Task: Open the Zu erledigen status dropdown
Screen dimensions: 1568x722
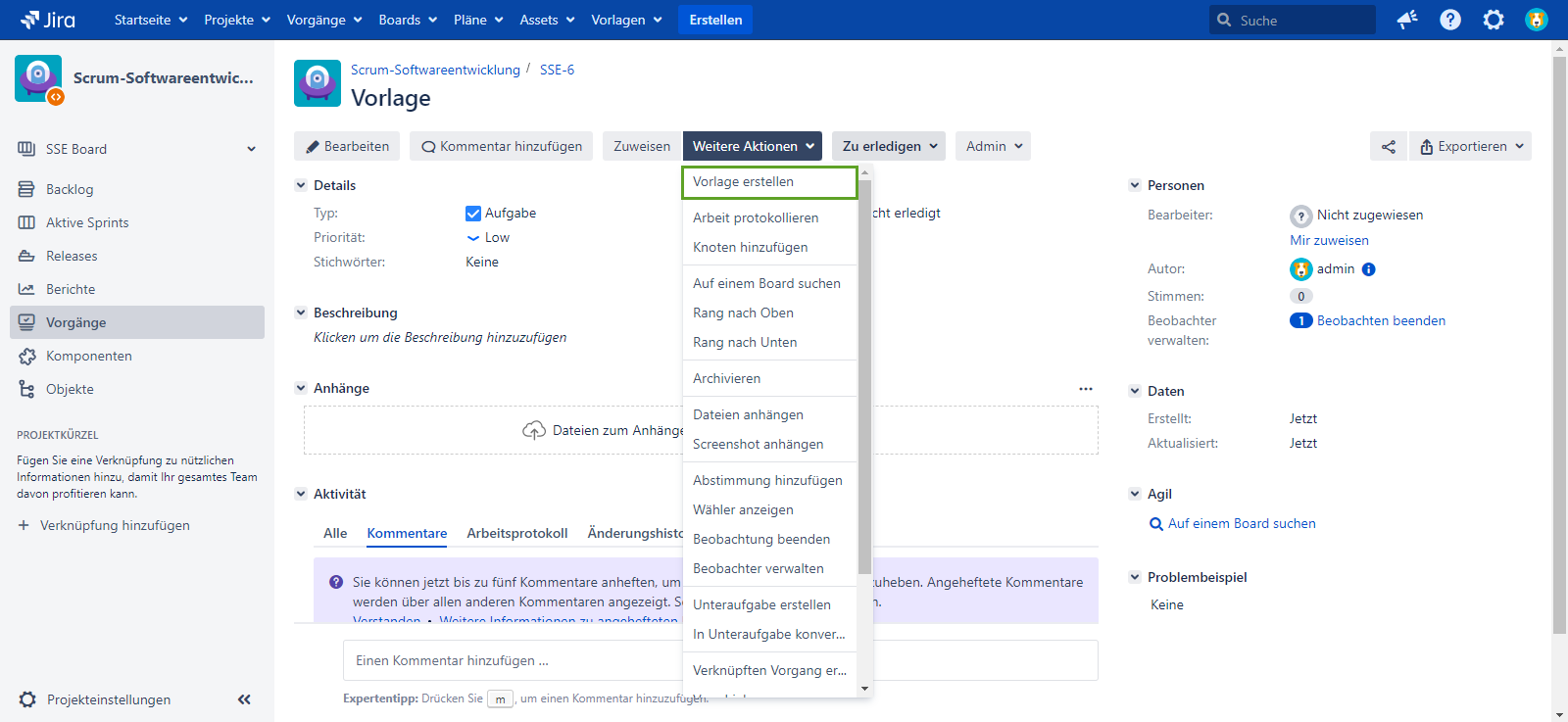Action: [889, 147]
